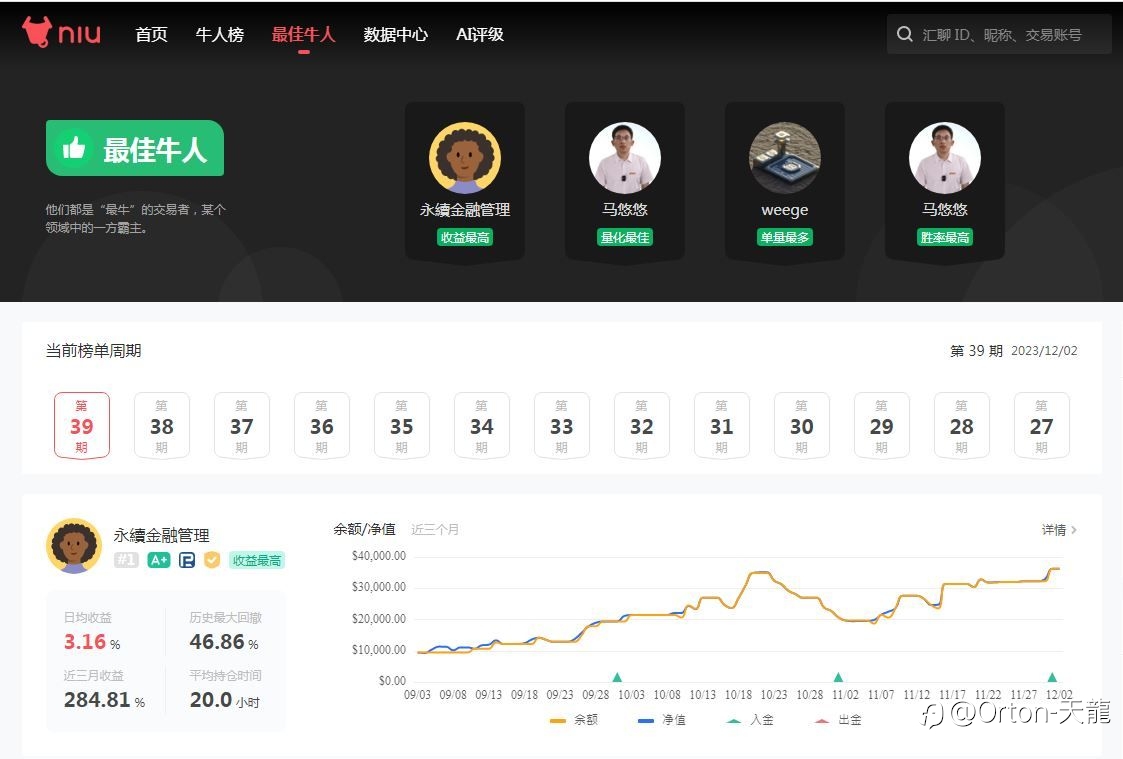Image resolution: width=1123 pixels, height=759 pixels.
Task: Click 永續金融管理 profile name link
Action: click(161, 535)
